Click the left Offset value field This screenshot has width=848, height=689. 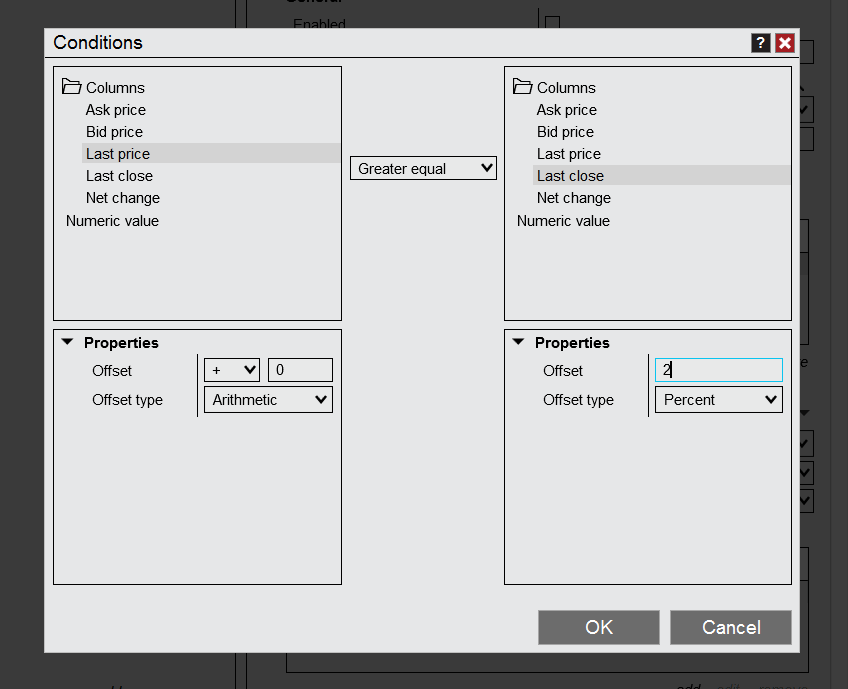tap(300, 370)
